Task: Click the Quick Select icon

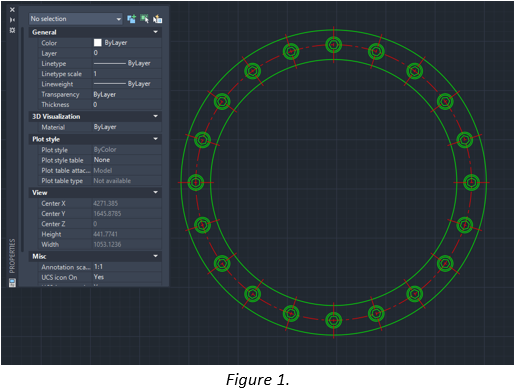Action: [x=157, y=19]
